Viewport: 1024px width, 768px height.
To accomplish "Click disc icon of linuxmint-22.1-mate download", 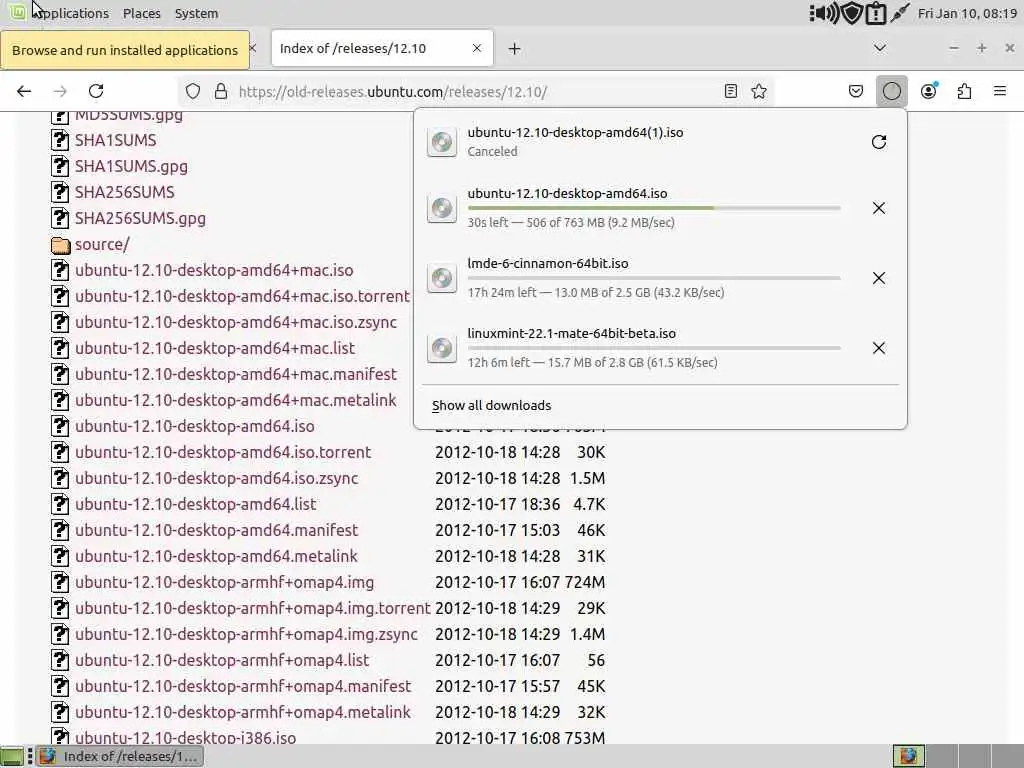I will (442, 348).
